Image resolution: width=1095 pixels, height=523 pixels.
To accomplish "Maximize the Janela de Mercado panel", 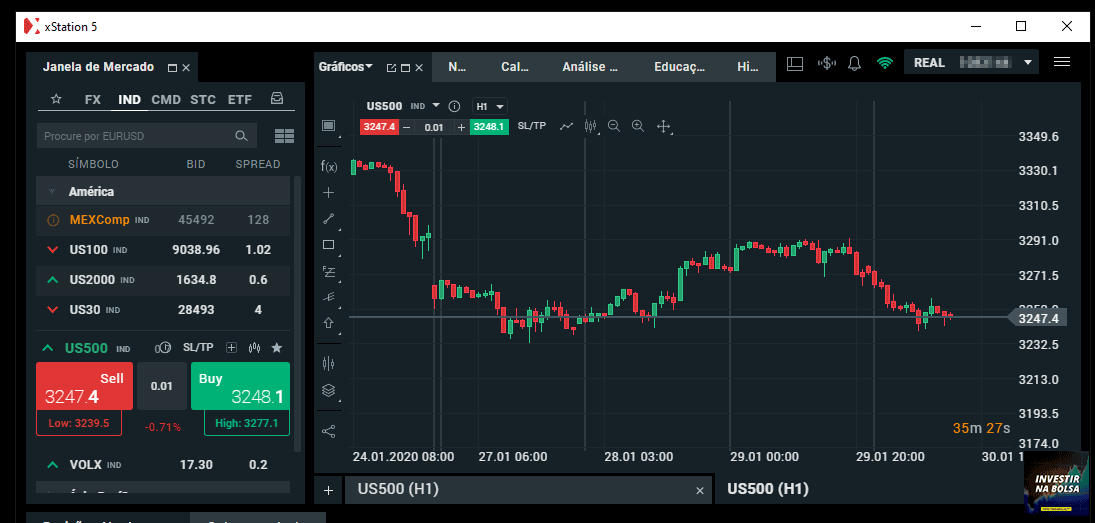I will 172,68.
